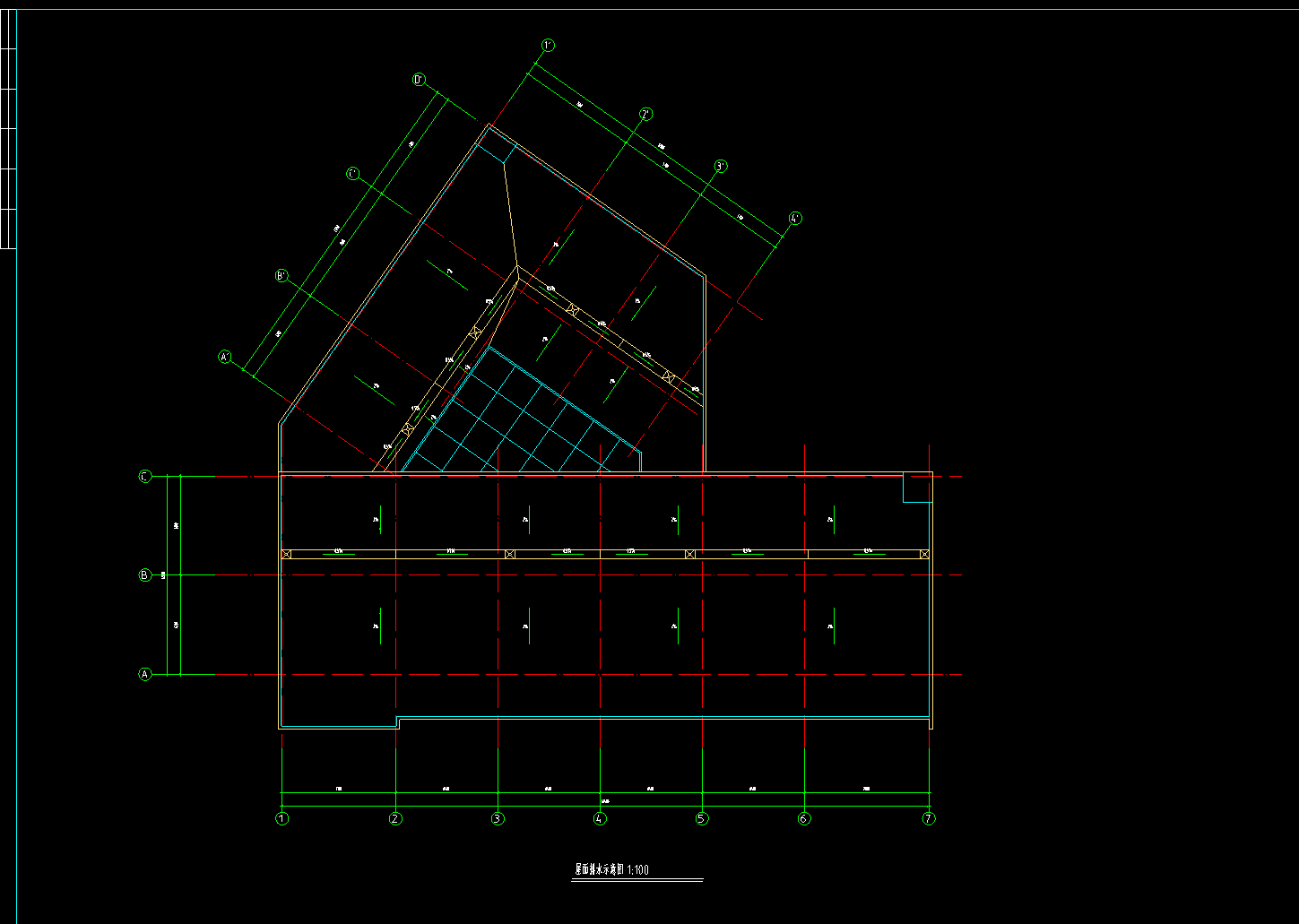Click rotated axis bubble 3' at upper right
This screenshot has height=924, width=1299.
pyautogui.click(x=721, y=167)
